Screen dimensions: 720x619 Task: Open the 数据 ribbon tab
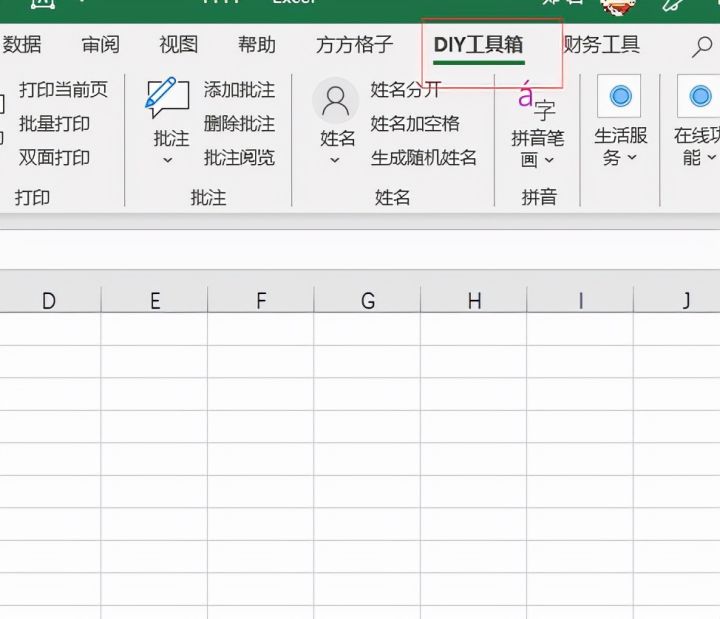(x=22, y=45)
